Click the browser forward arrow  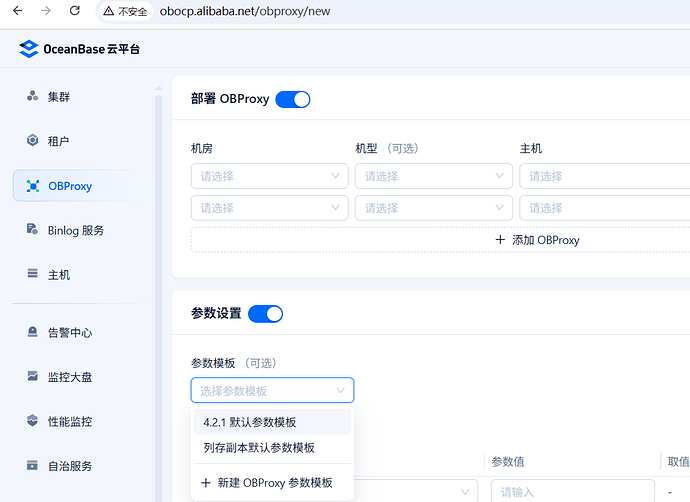[46, 11]
